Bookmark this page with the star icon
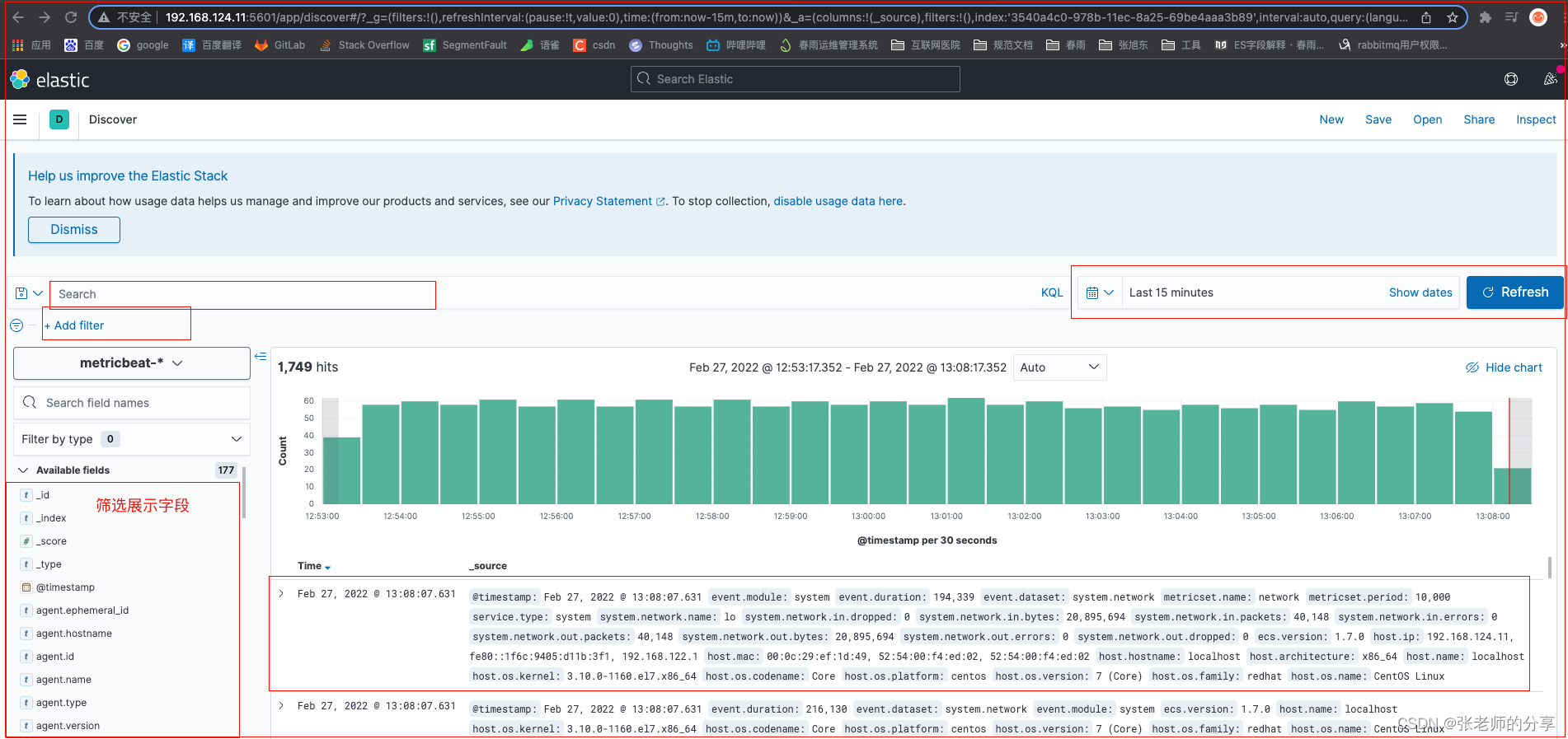The height and width of the screenshot is (739, 1568). pyautogui.click(x=1452, y=17)
